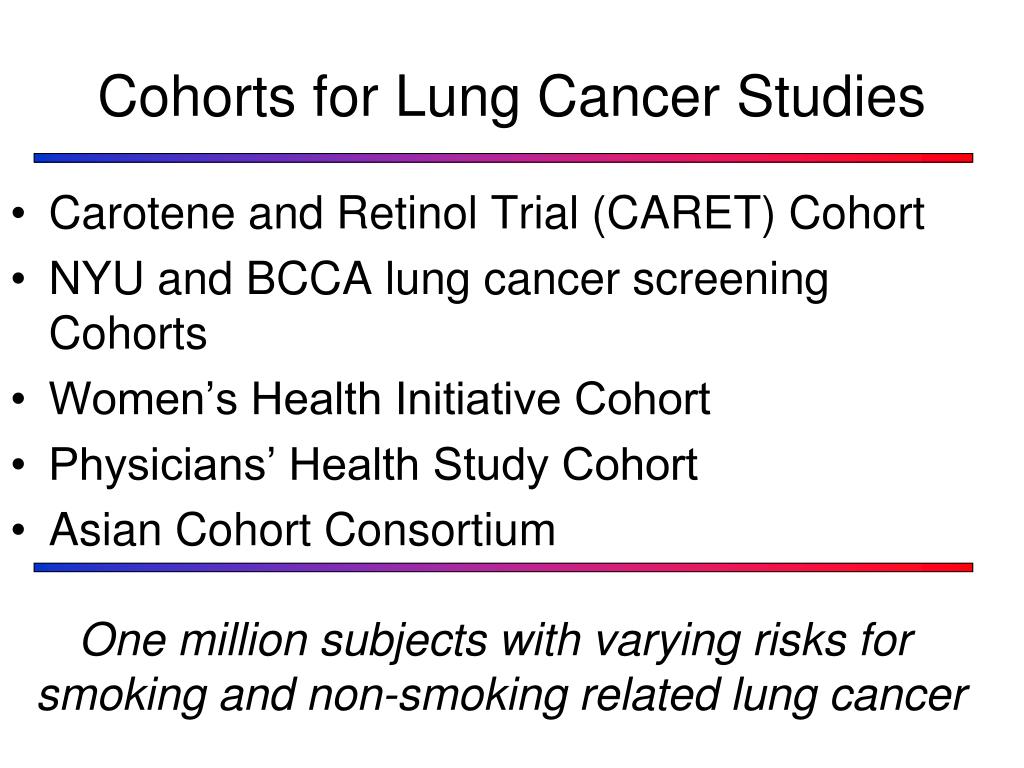Click the word Studies in the title

coord(831,97)
